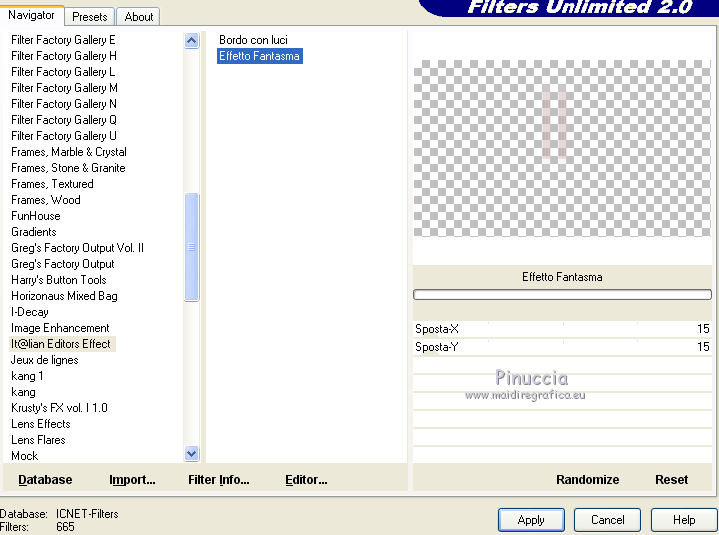Select the Lens Effects group
The image size is (719, 535).
41,424
